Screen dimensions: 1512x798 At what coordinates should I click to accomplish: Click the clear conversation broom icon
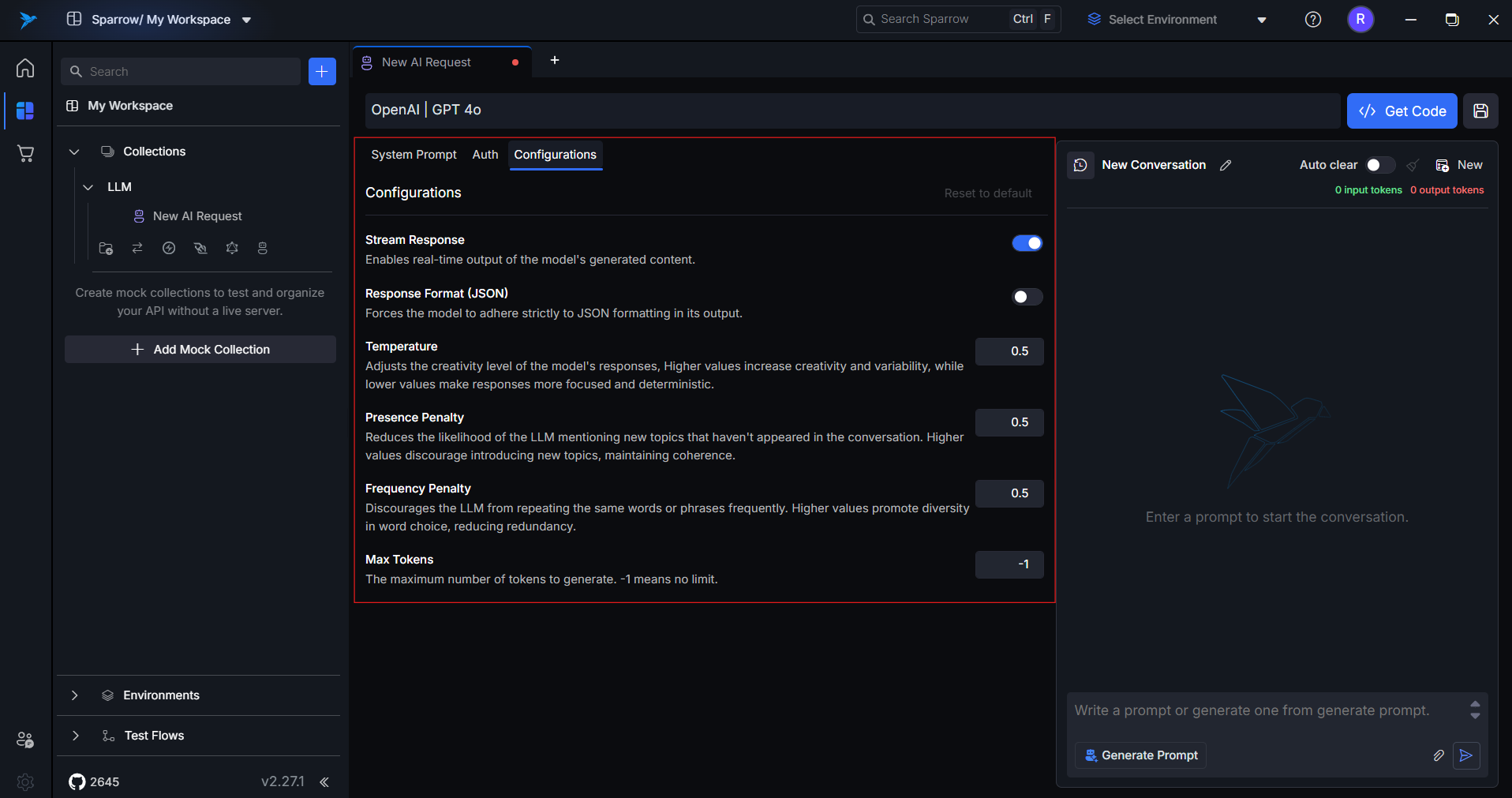click(1413, 165)
